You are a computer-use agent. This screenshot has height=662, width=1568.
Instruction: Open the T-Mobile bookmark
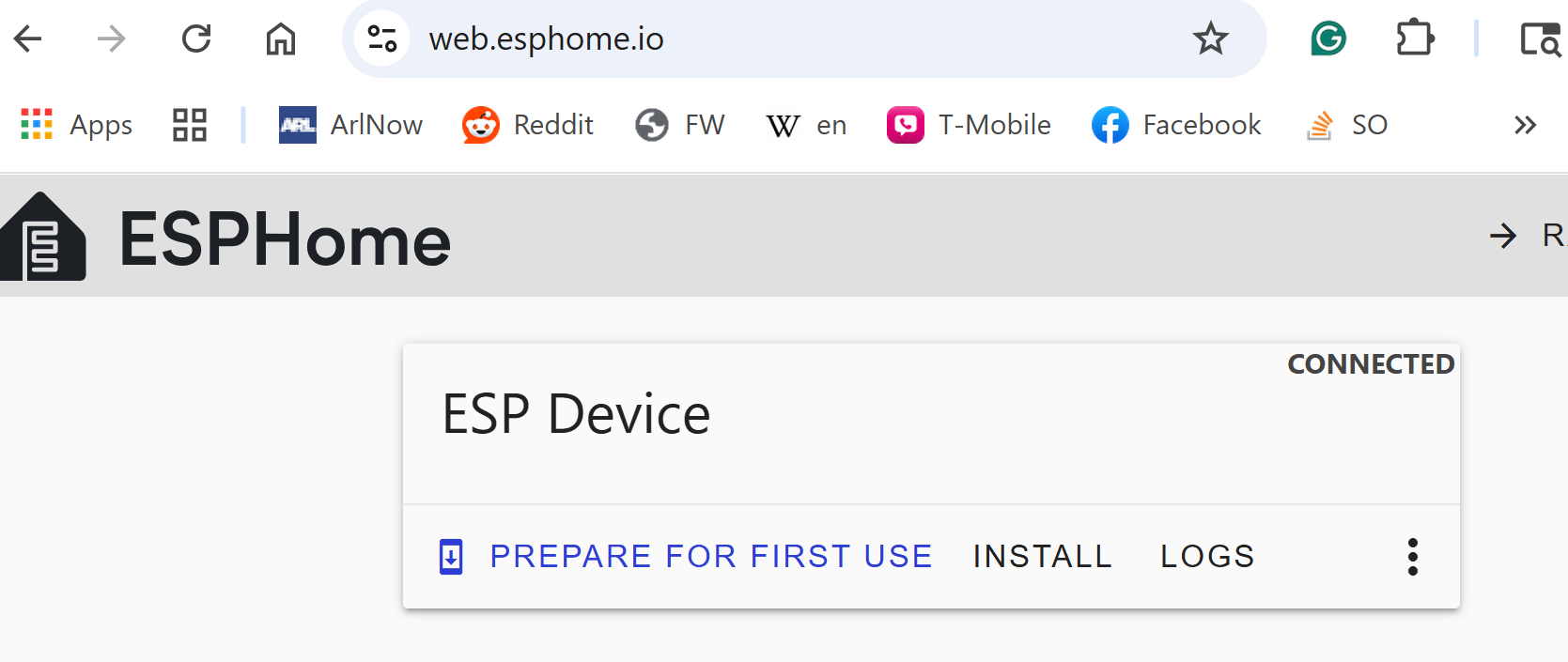[969, 125]
